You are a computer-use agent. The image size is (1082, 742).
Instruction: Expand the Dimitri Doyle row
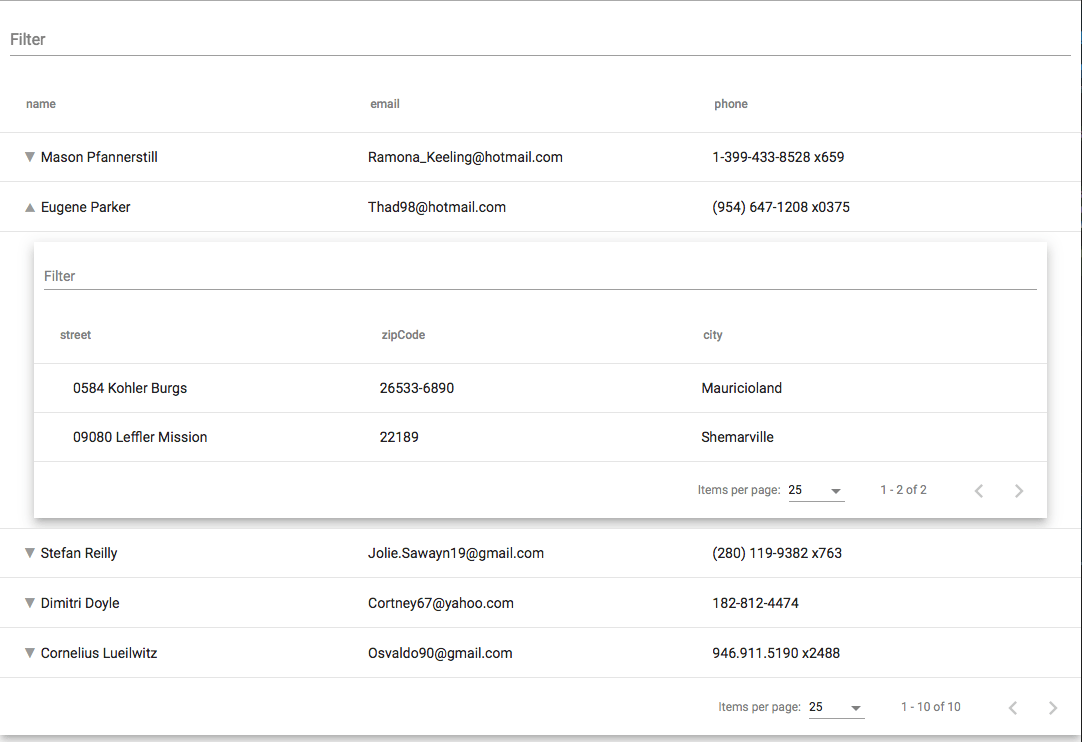point(29,603)
